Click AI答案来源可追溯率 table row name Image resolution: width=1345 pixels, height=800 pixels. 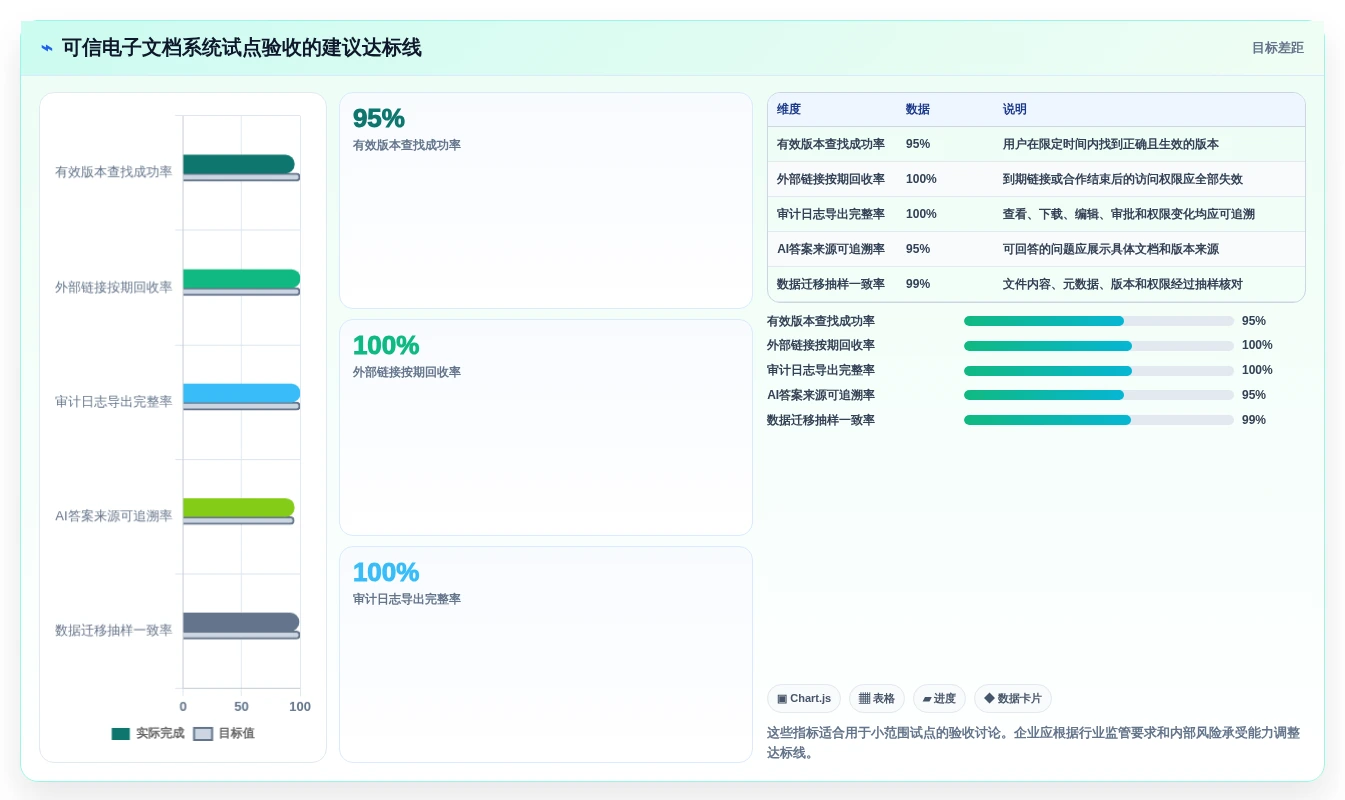pyautogui.click(x=831, y=249)
